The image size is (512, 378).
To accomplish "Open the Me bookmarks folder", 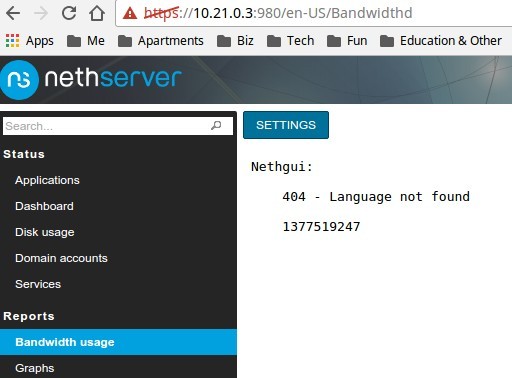I will point(86,41).
